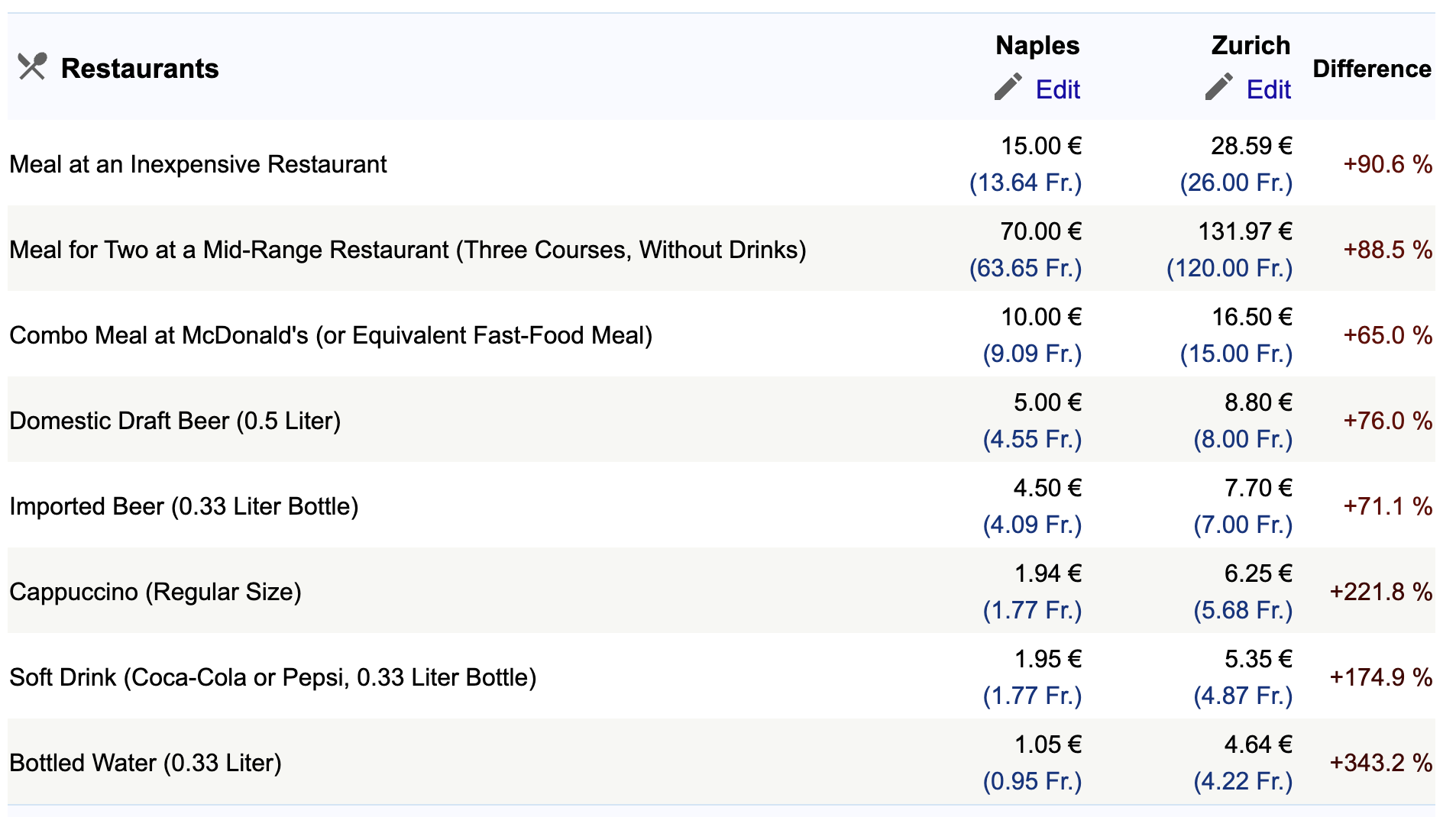Select the Zurich column header
1456x817 pixels.
pos(1250,45)
